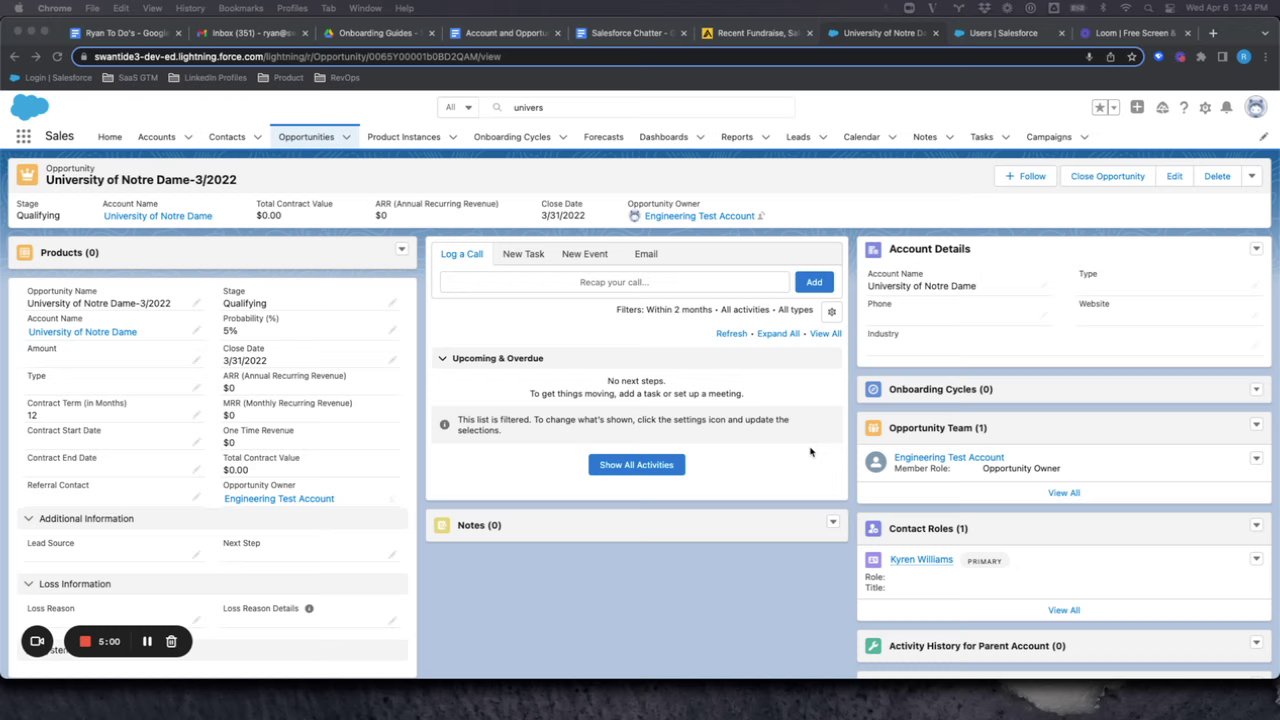Image resolution: width=1280 pixels, height=720 pixels.
Task: Click the Salesforce cloud logo
Action: pos(30,106)
